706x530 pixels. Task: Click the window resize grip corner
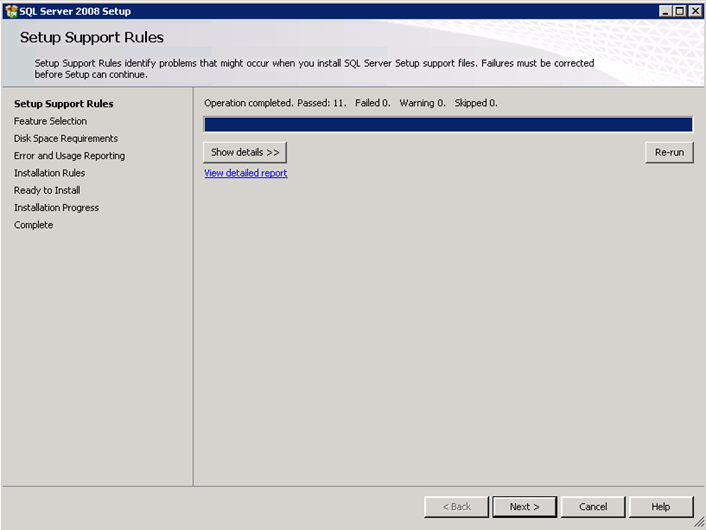[x=699, y=522]
